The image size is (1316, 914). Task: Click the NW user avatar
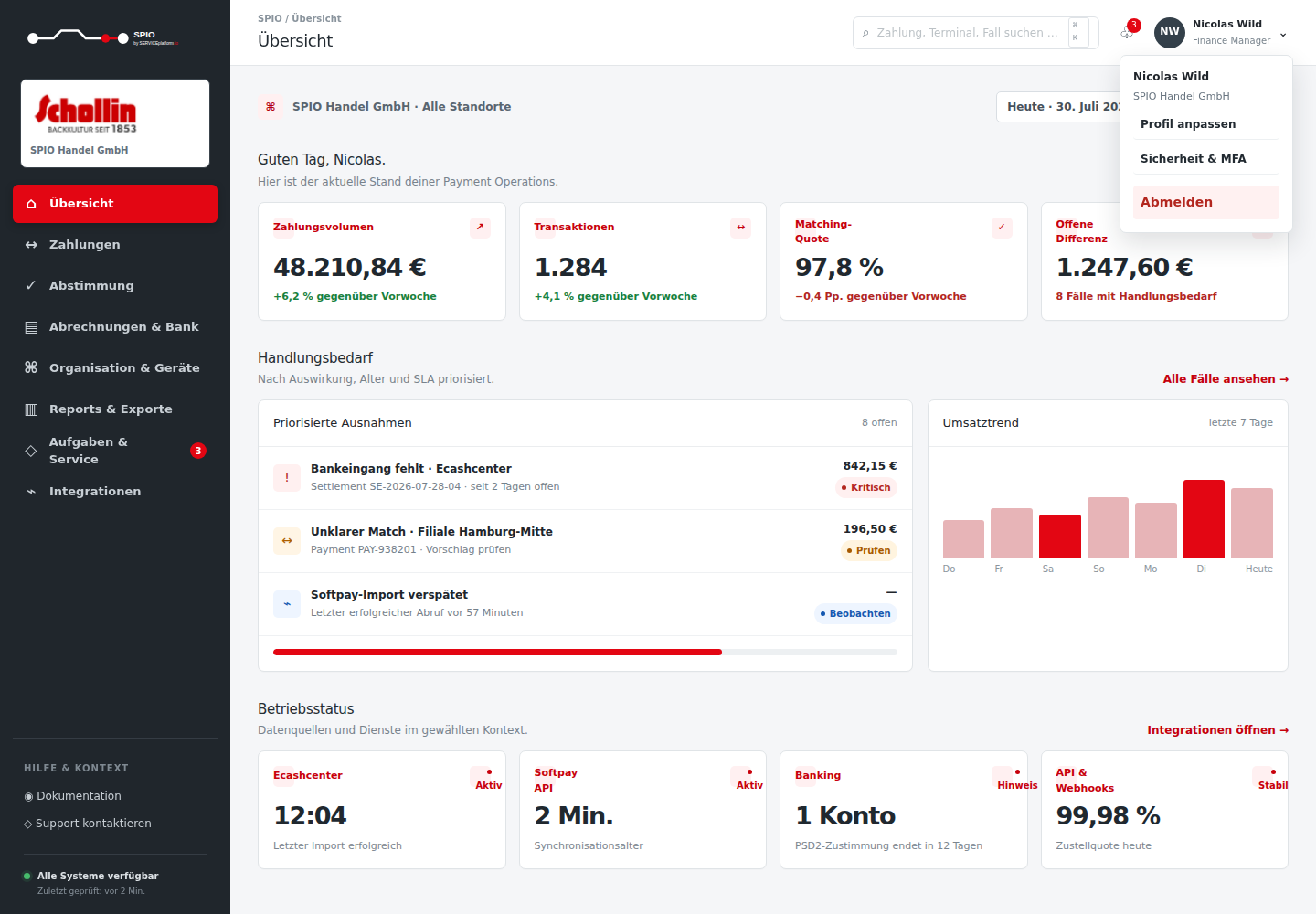pyautogui.click(x=1170, y=32)
